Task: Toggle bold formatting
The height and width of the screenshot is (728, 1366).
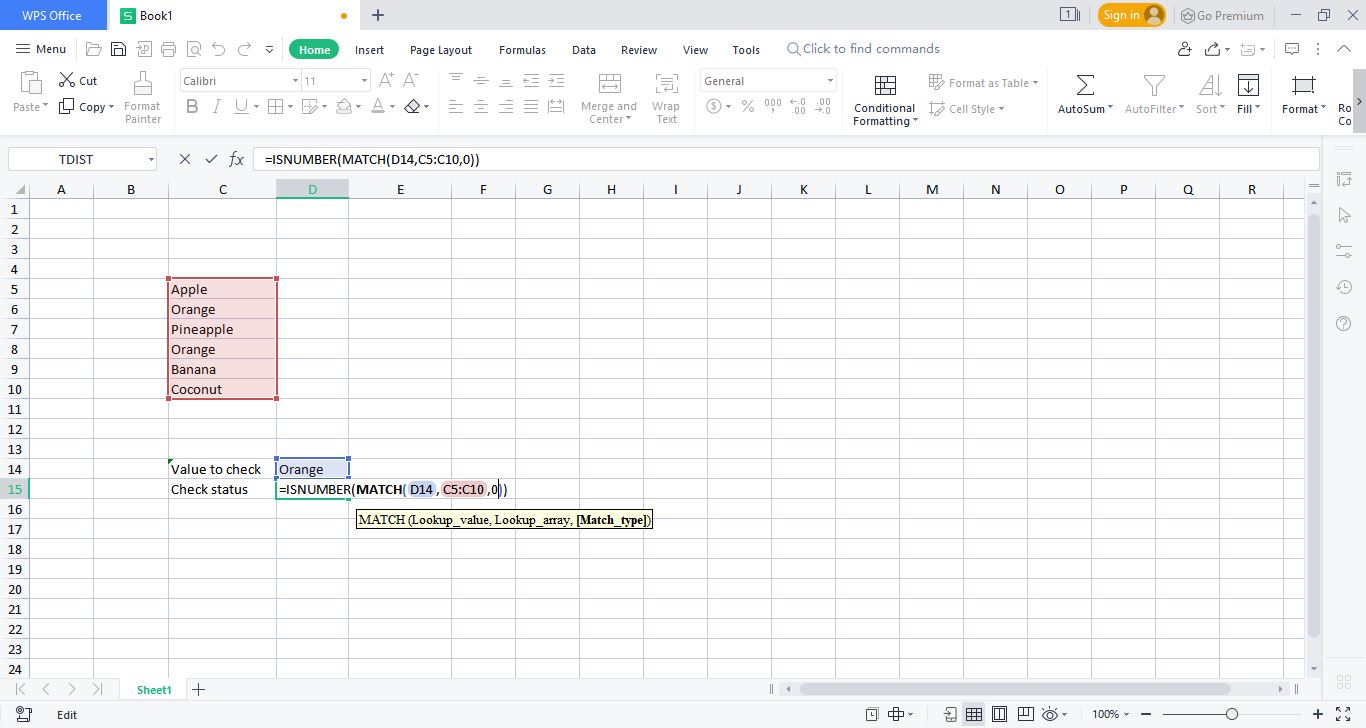Action: [192, 106]
